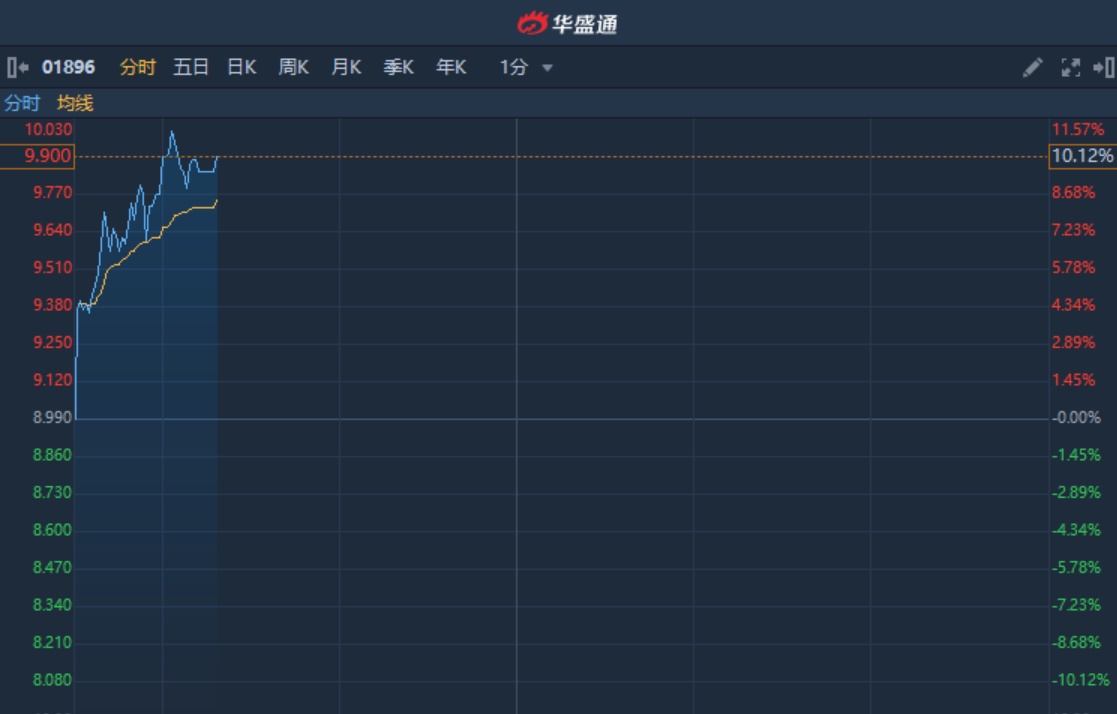Collapse the right panel icon

click(x=1103, y=68)
